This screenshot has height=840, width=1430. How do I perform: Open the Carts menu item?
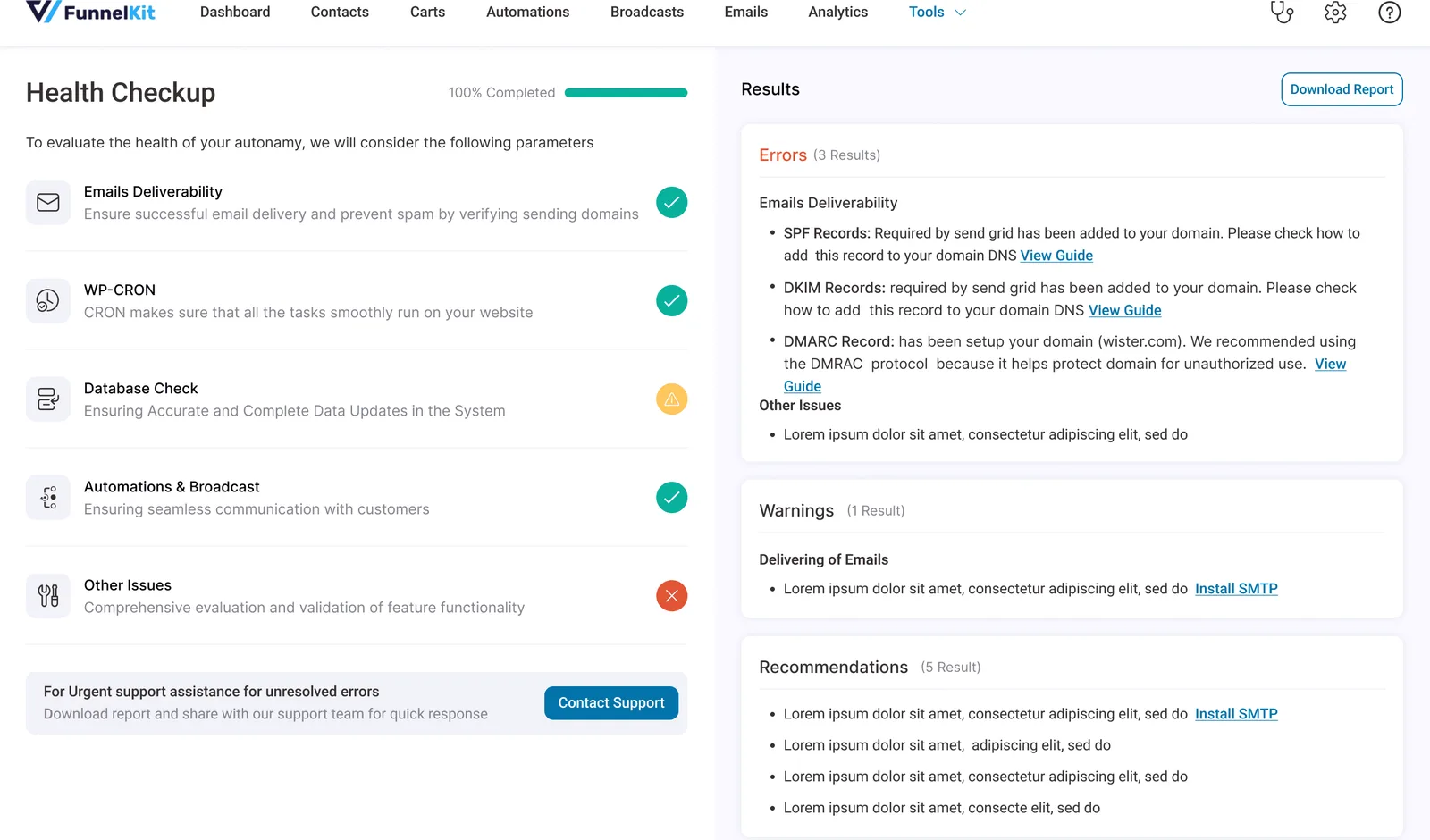(x=427, y=12)
